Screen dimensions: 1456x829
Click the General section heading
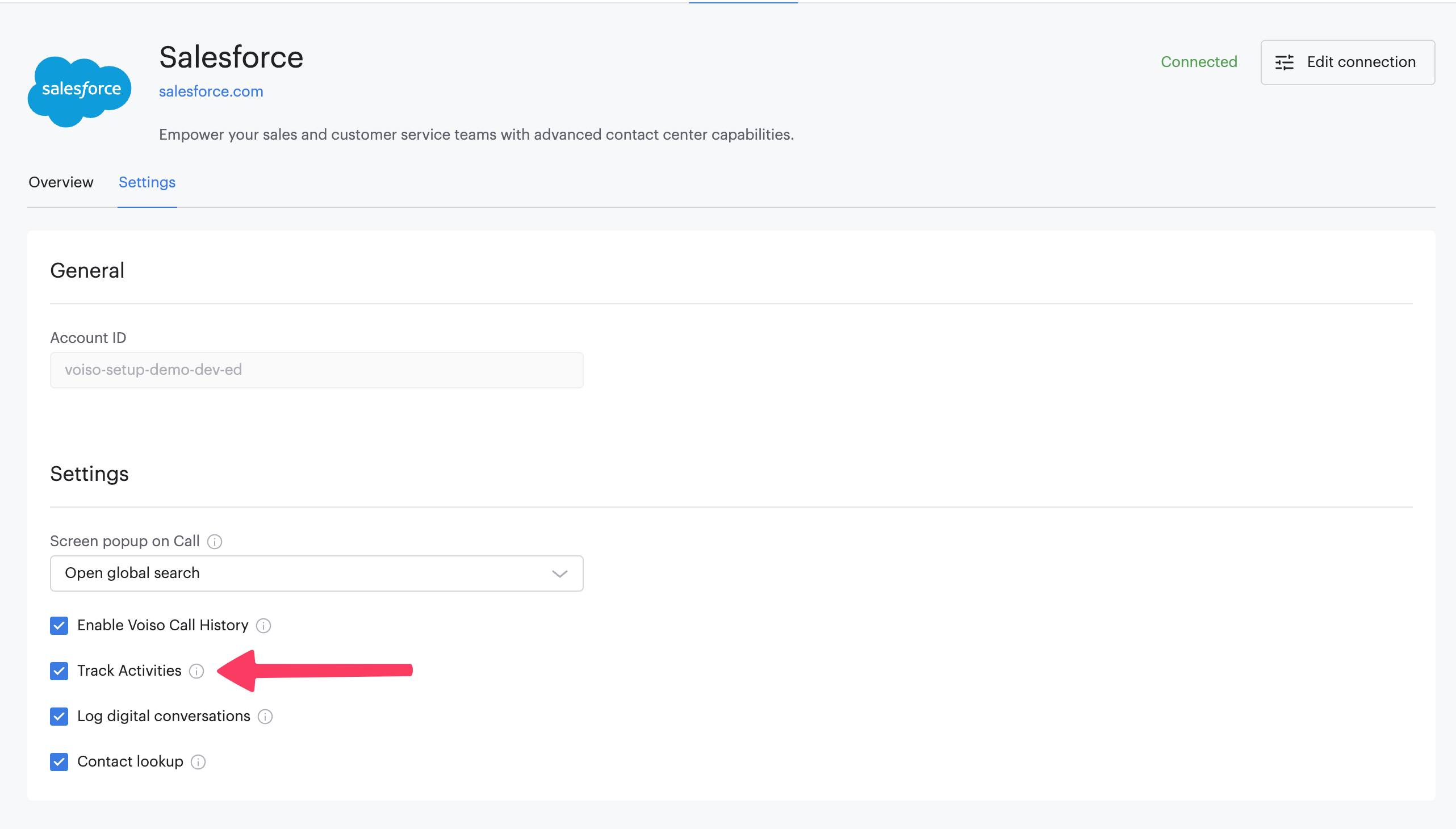point(87,271)
